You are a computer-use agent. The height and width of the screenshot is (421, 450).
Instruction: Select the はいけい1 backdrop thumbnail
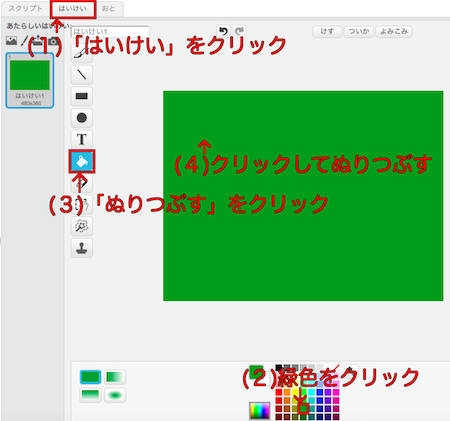(30, 80)
